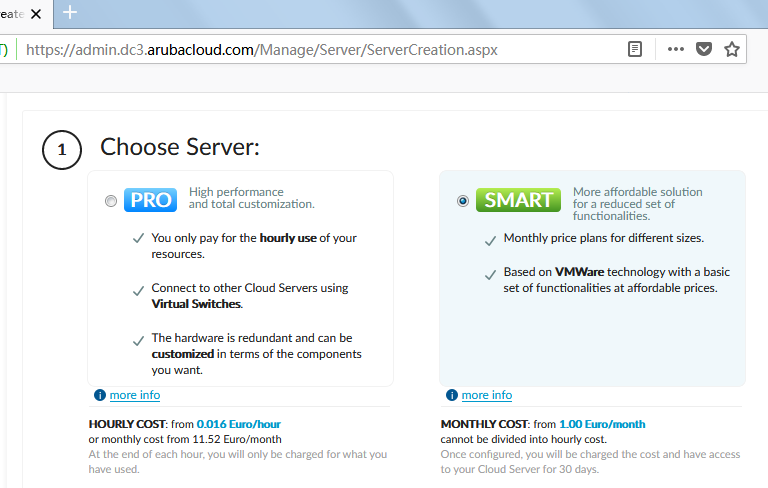Click 'More affordable solution' description text

coord(638,204)
